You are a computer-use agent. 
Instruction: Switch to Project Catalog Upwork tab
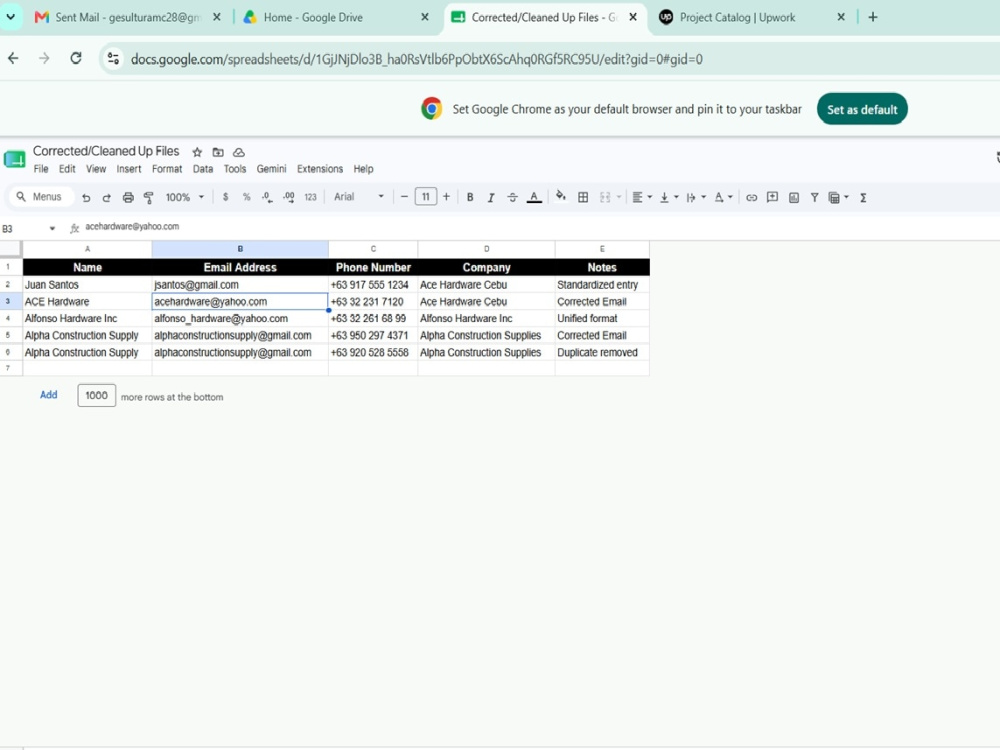click(x=751, y=17)
